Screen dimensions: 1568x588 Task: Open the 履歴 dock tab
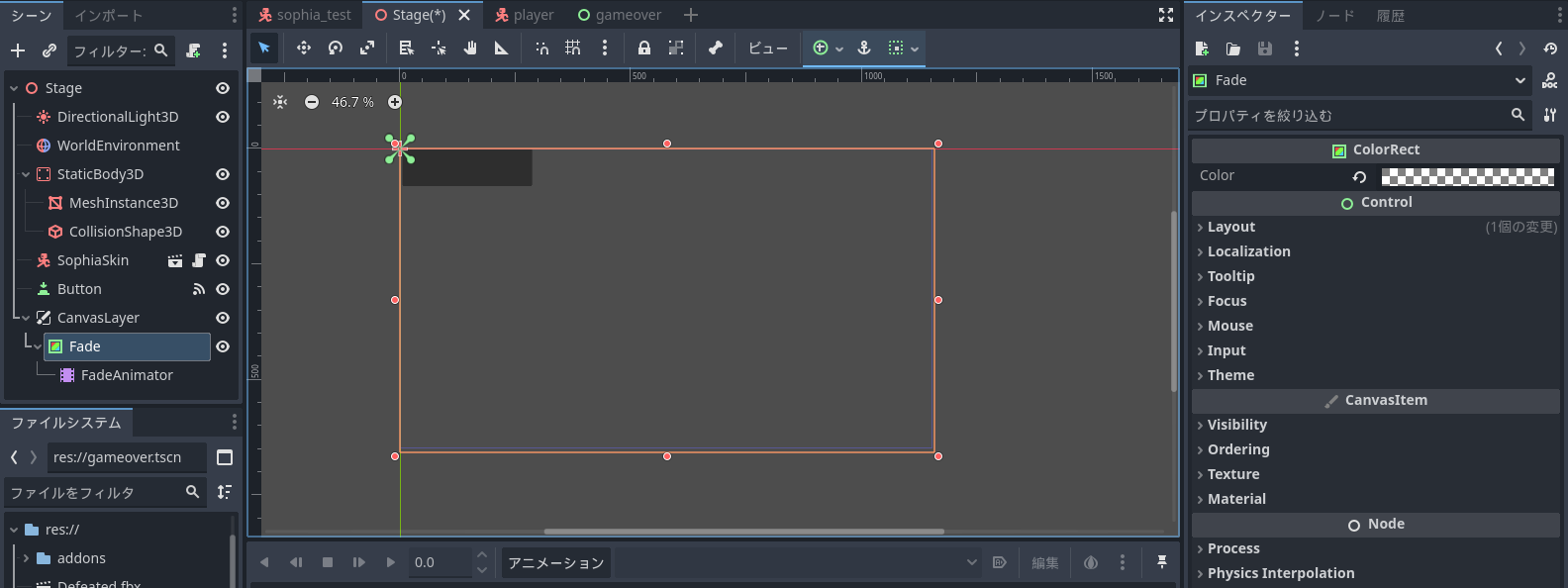click(1391, 15)
